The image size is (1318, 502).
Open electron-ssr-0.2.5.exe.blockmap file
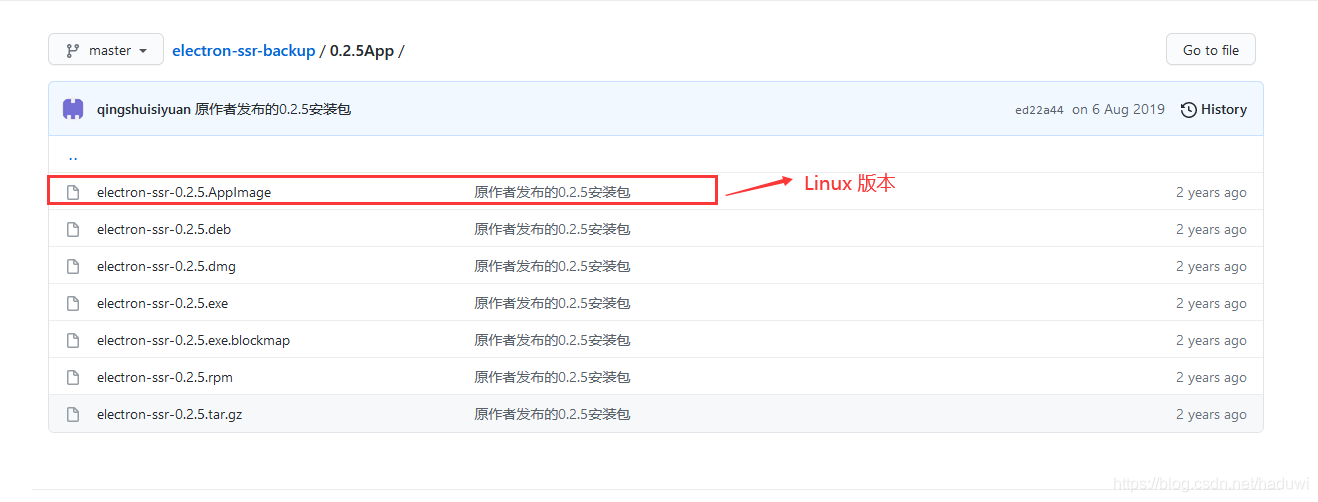(x=193, y=340)
